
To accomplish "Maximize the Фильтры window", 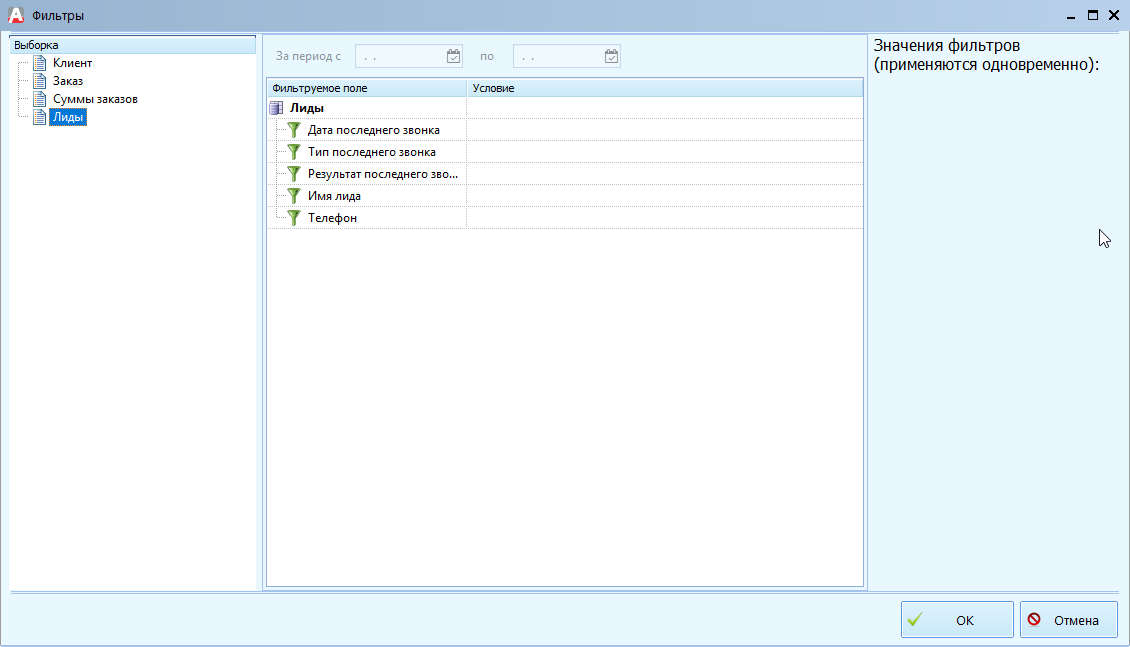I will [x=1093, y=15].
